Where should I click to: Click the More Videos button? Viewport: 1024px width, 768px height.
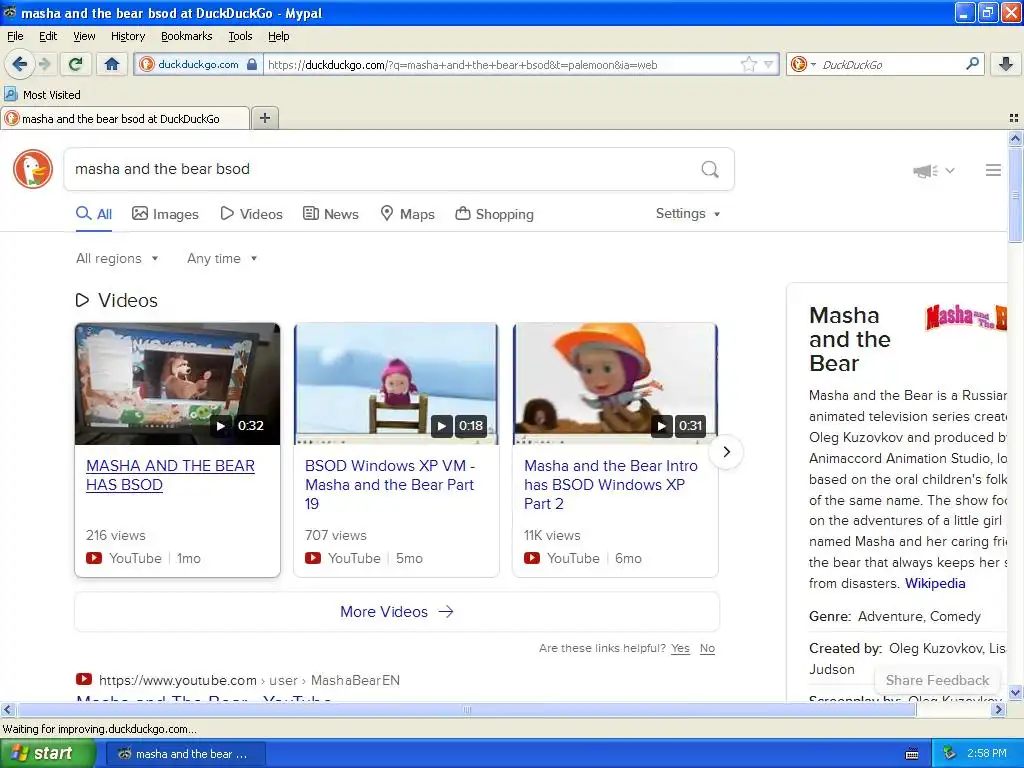click(x=396, y=612)
